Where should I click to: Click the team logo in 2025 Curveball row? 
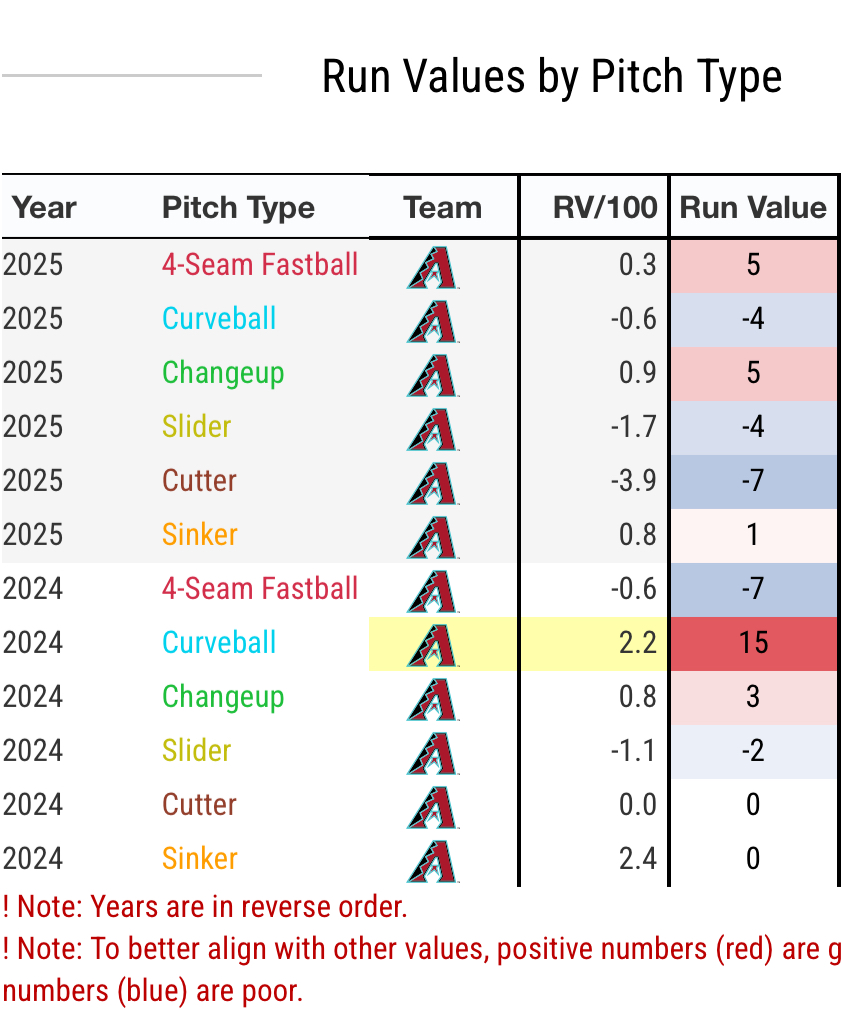[x=433, y=320]
